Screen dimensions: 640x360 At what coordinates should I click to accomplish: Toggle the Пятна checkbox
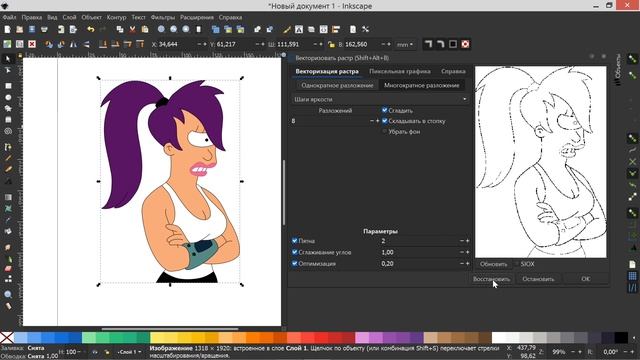295,241
